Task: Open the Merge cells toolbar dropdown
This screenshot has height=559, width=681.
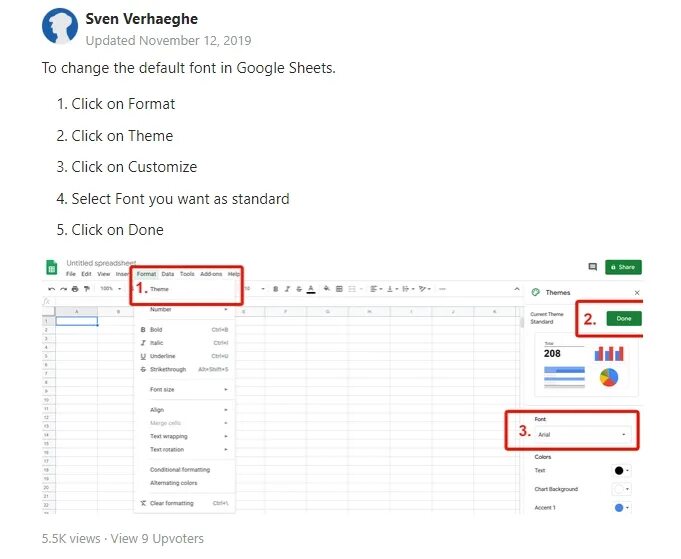Action: 355,289
